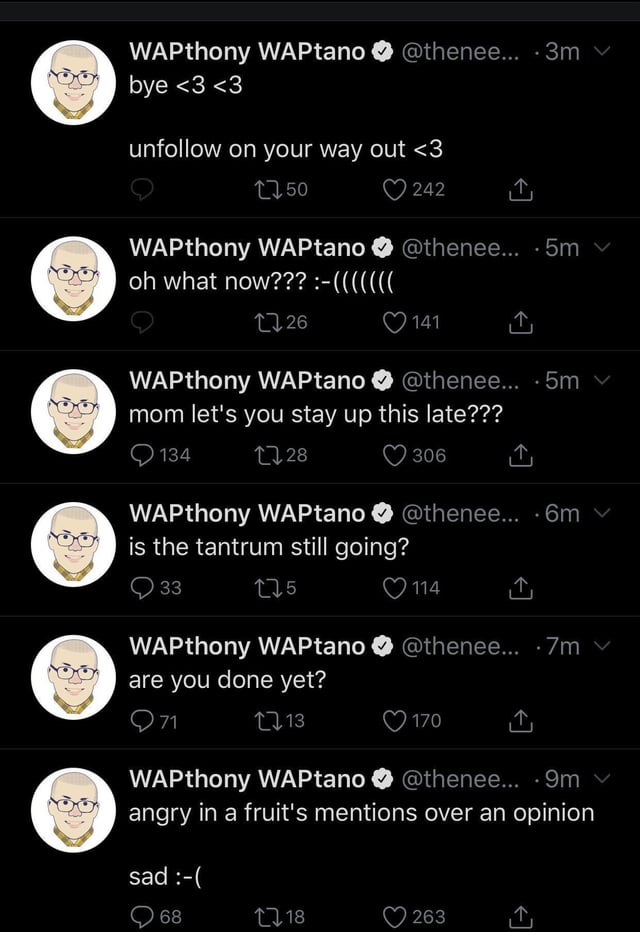This screenshot has width=640, height=932.
Task: Open options chevron on the 7m tweet
Action: click(603, 646)
